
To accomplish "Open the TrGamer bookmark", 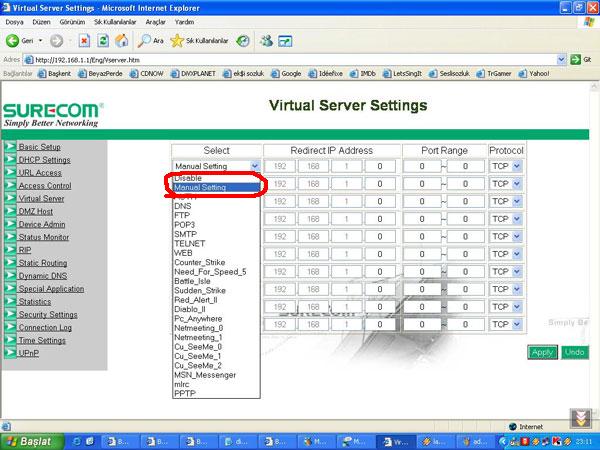I will point(494,73).
